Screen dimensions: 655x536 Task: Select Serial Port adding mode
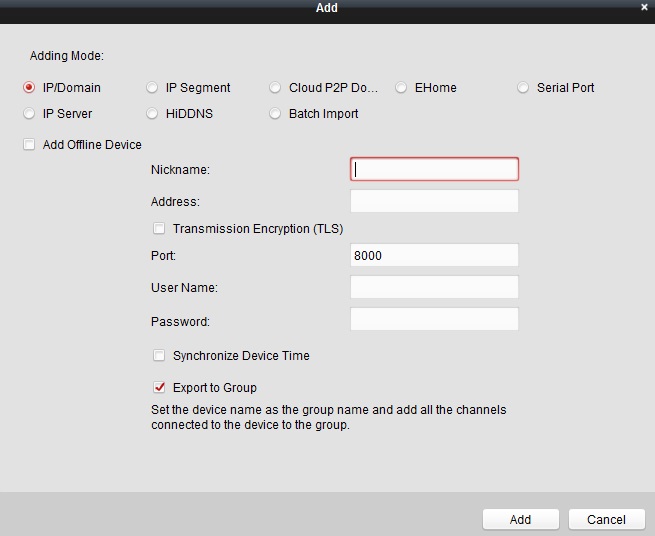(523, 88)
